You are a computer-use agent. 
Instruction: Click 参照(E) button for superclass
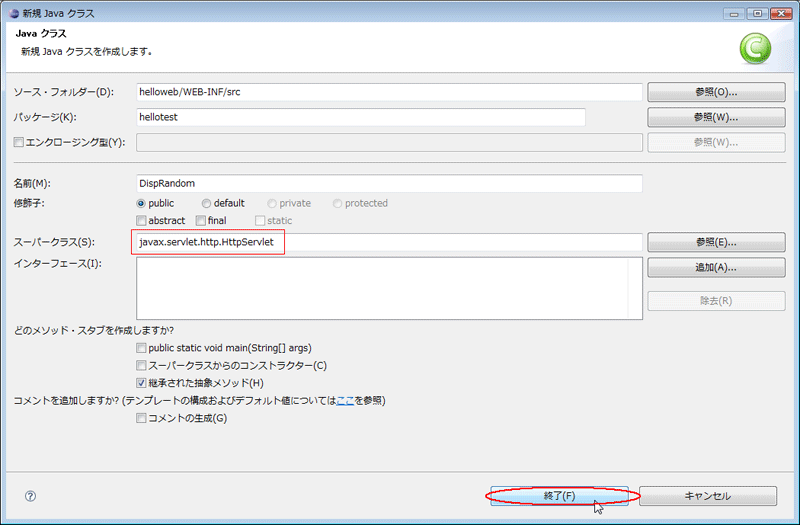point(716,242)
